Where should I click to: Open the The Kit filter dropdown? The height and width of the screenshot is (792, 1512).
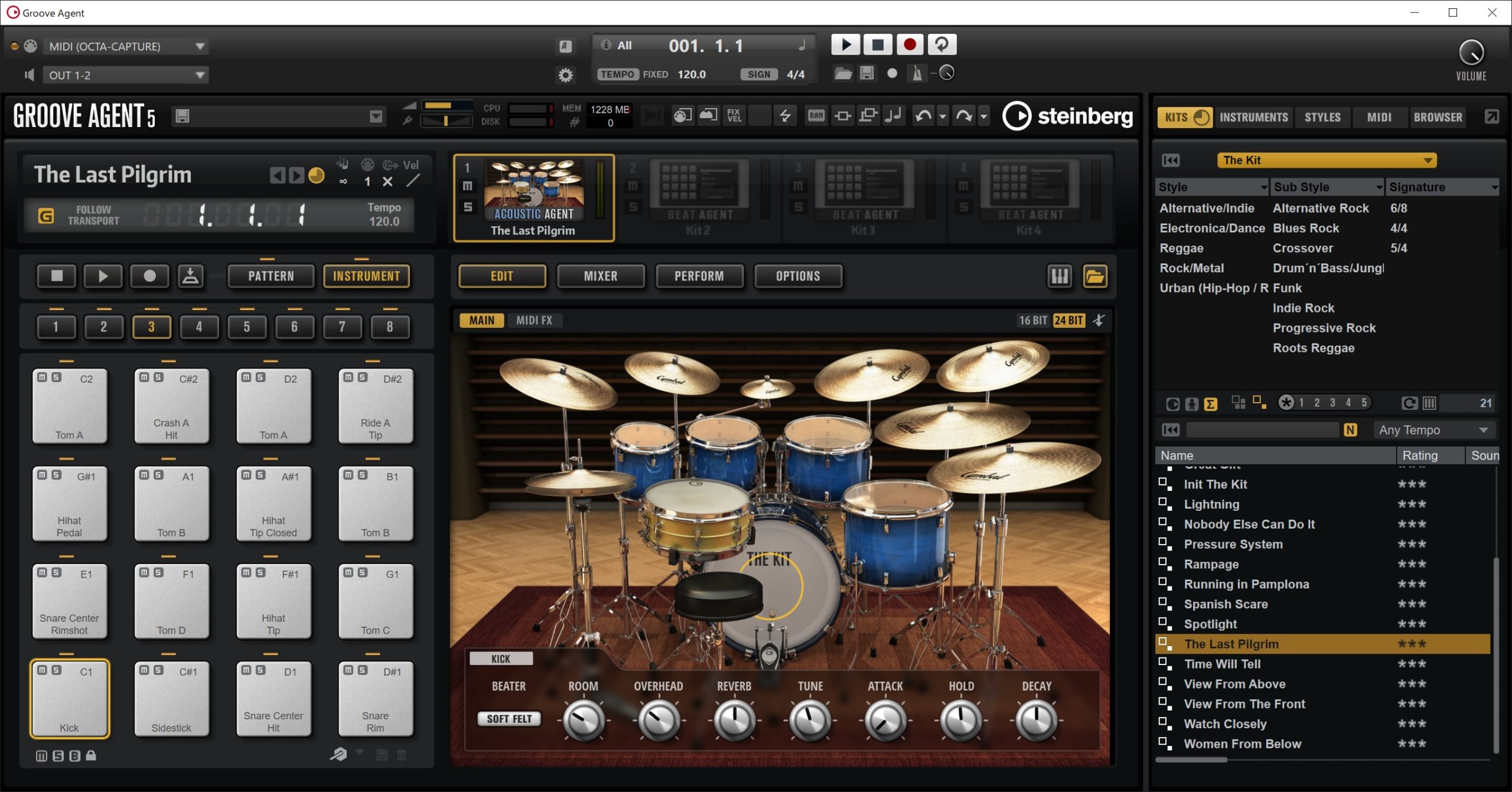tap(1326, 160)
